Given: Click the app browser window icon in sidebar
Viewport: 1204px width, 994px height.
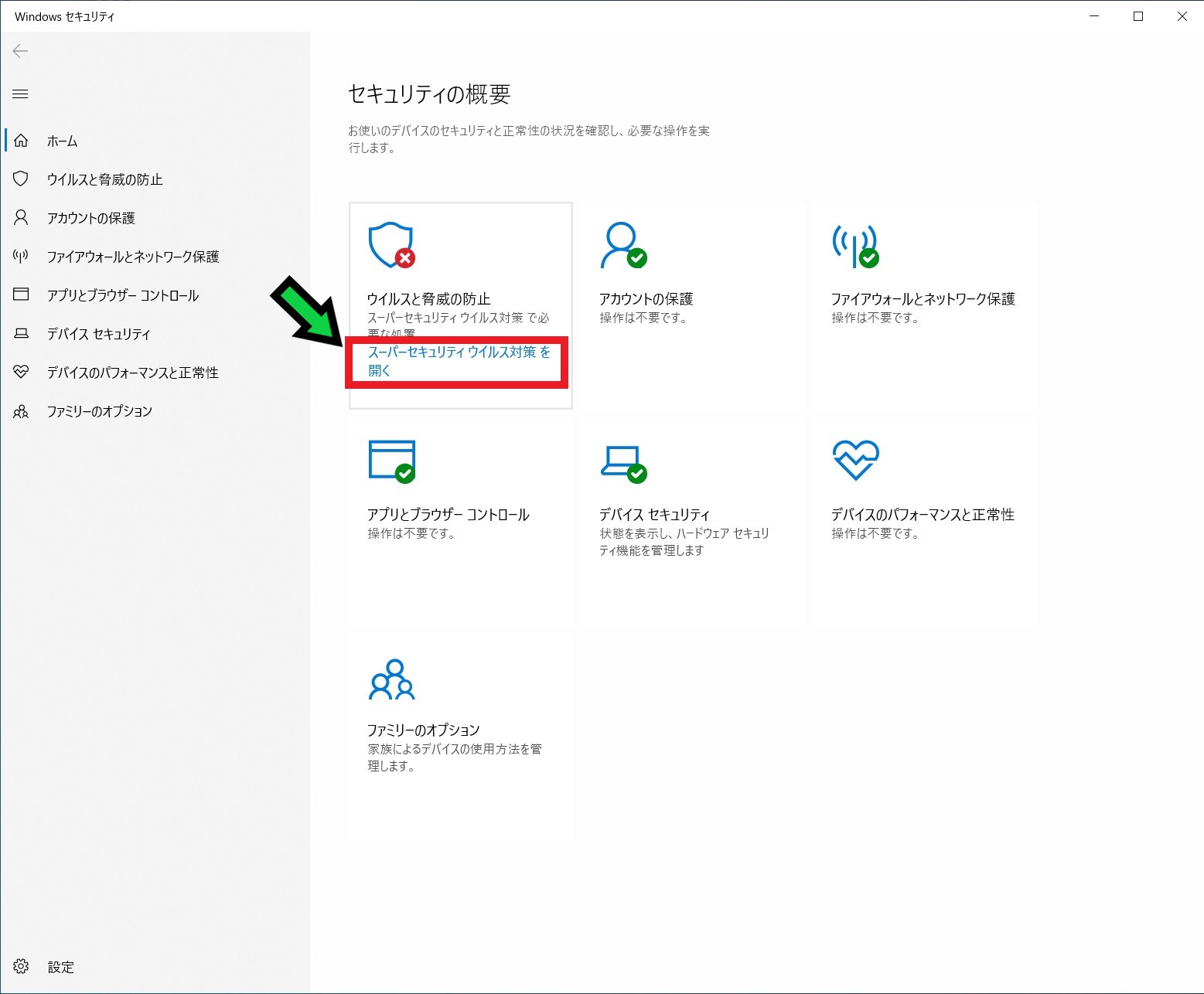Looking at the screenshot, I should pos(21,294).
